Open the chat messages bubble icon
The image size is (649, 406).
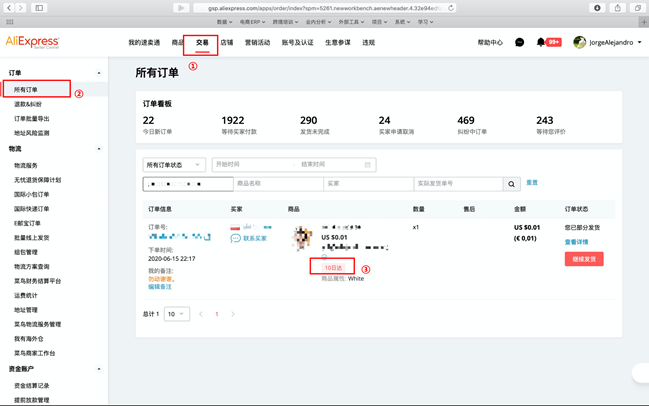(519, 42)
